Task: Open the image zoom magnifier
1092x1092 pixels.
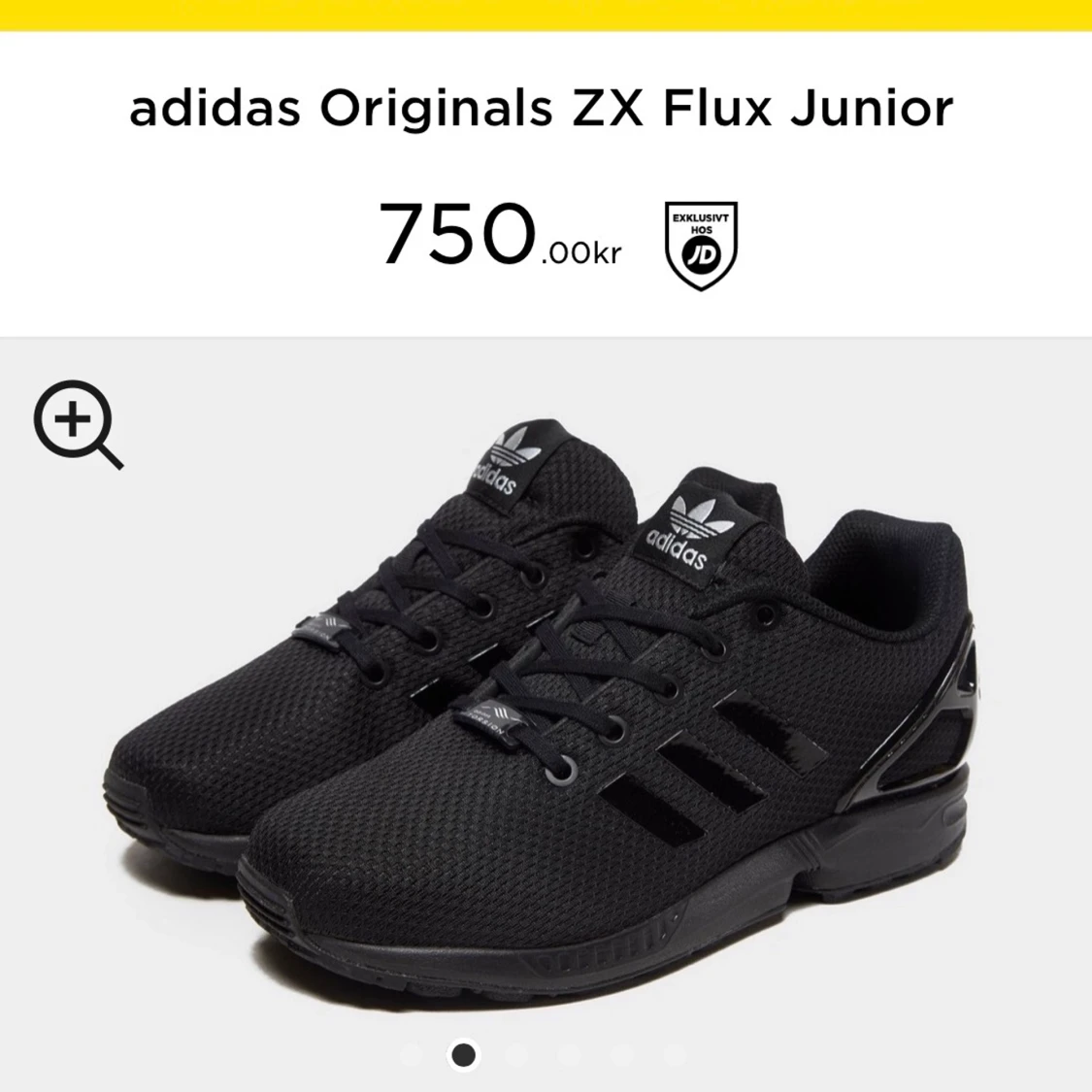Action: (78, 424)
